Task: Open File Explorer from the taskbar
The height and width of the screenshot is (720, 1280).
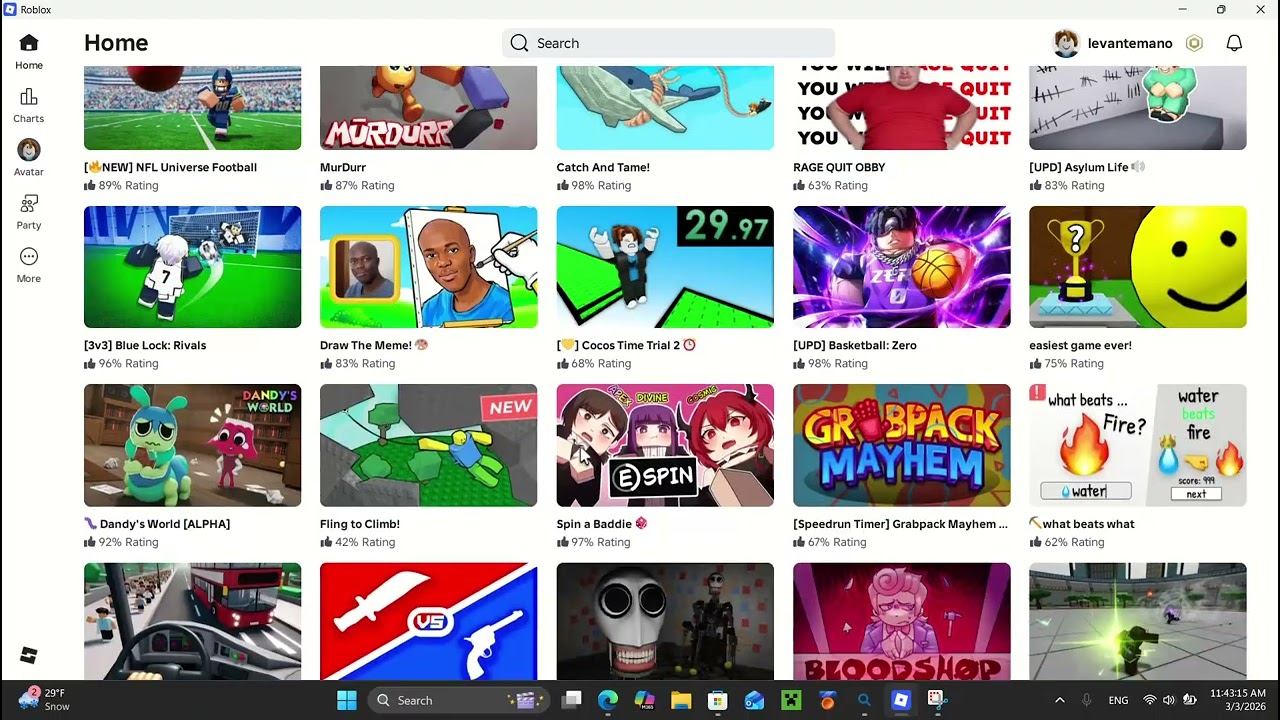Action: click(681, 700)
